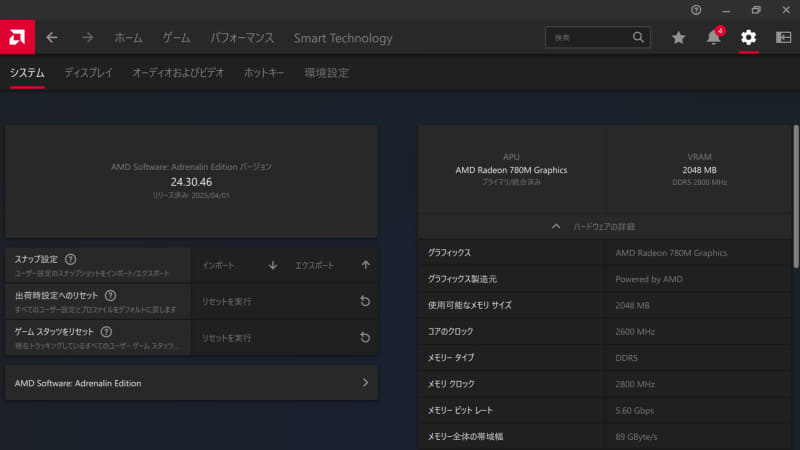Image resolution: width=800 pixels, height=450 pixels.
Task: Click reset icon for ゲーム スタッツをリセット
Action: (365, 337)
